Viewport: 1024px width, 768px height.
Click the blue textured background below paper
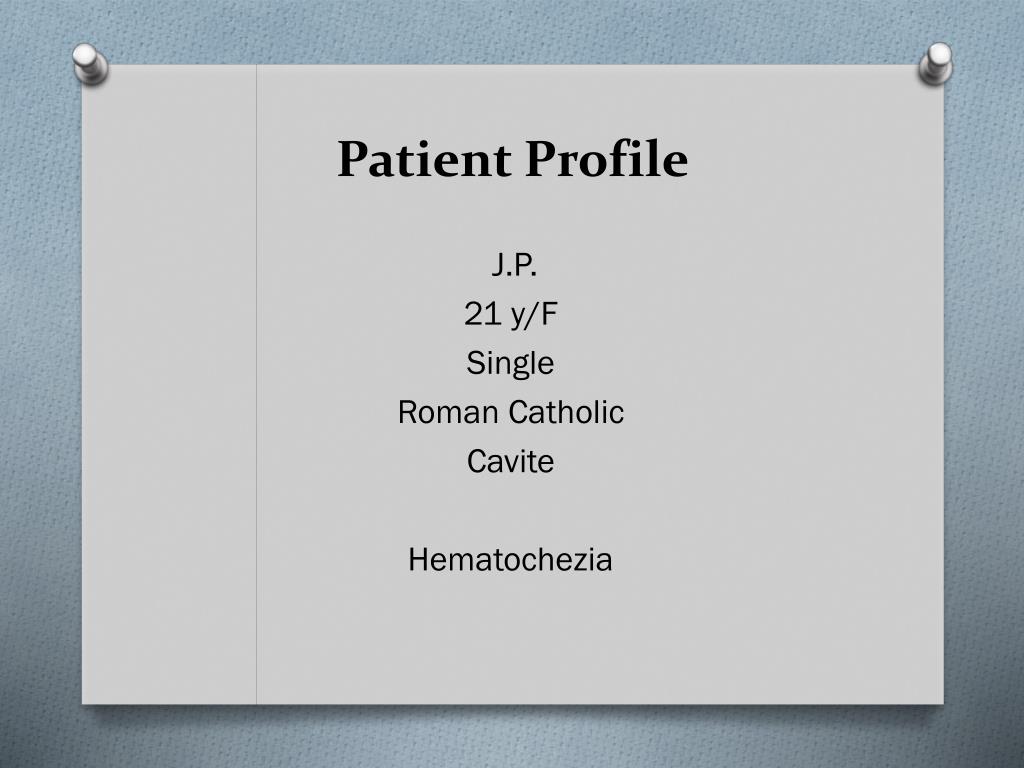click(512, 738)
